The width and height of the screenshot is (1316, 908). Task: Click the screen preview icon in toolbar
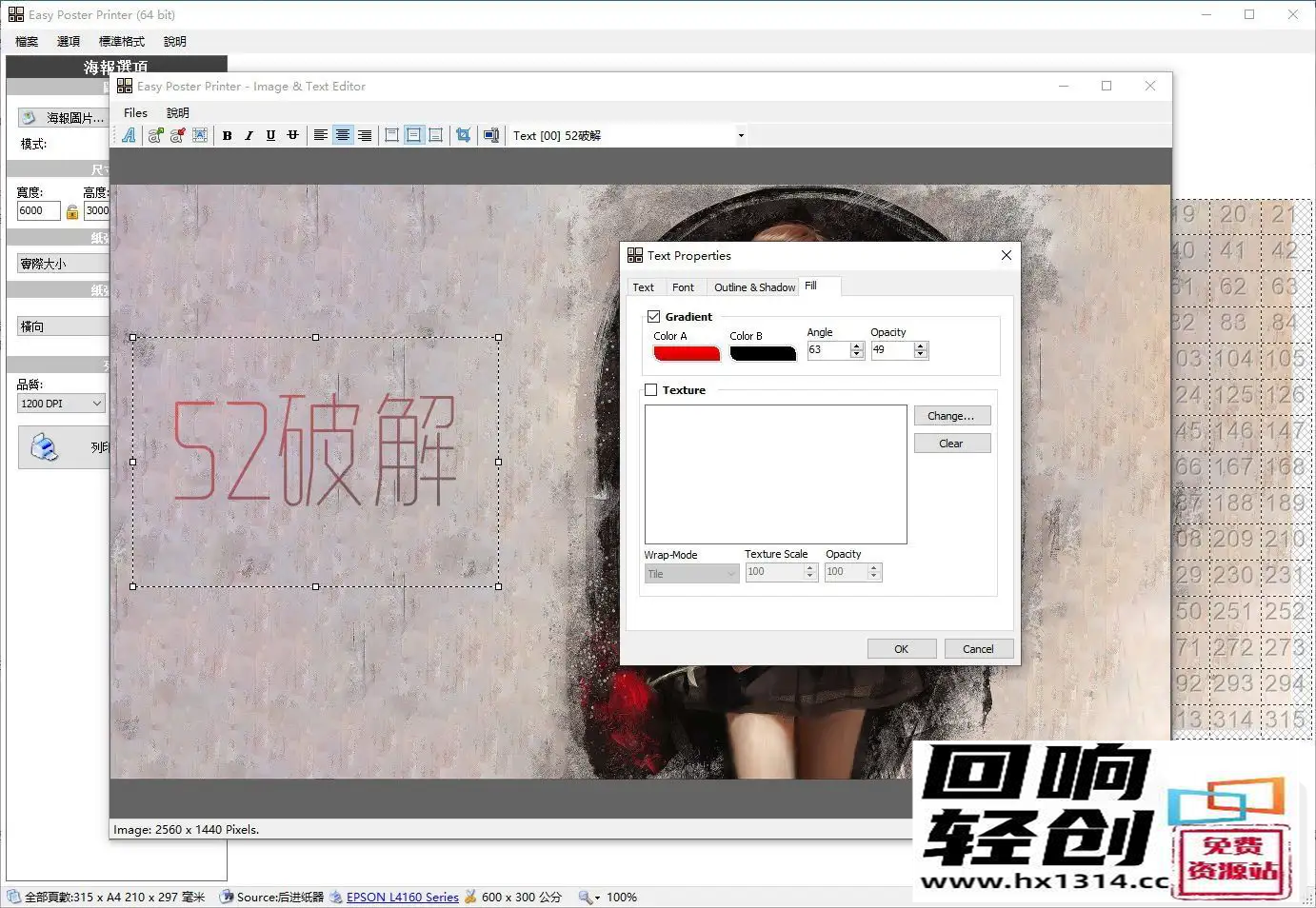coord(490,135)
